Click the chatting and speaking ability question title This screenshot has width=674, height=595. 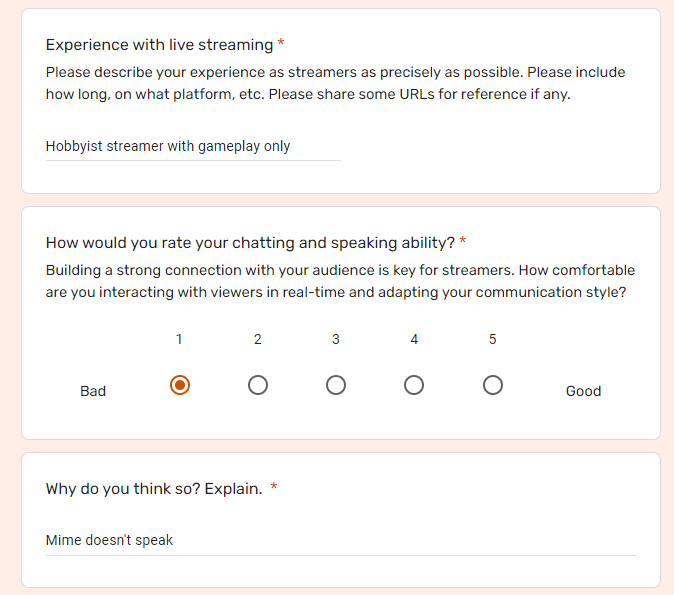pyautogui.click(x=250, y=243)
